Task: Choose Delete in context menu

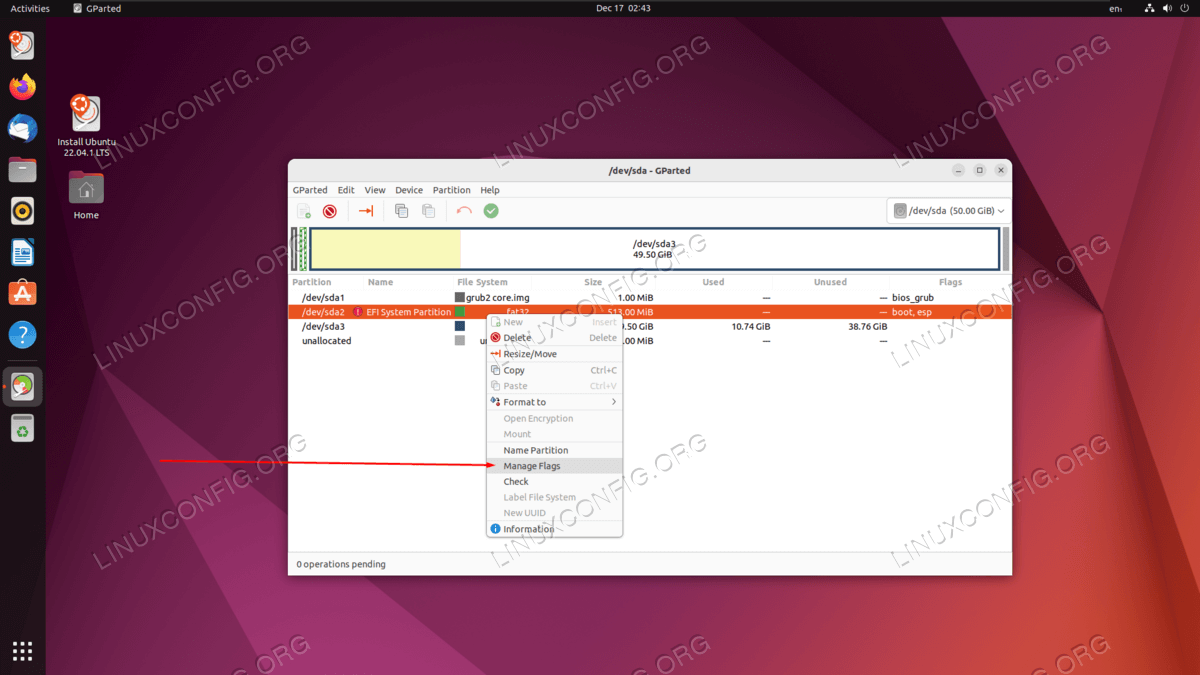Action: tap(554, 338)
